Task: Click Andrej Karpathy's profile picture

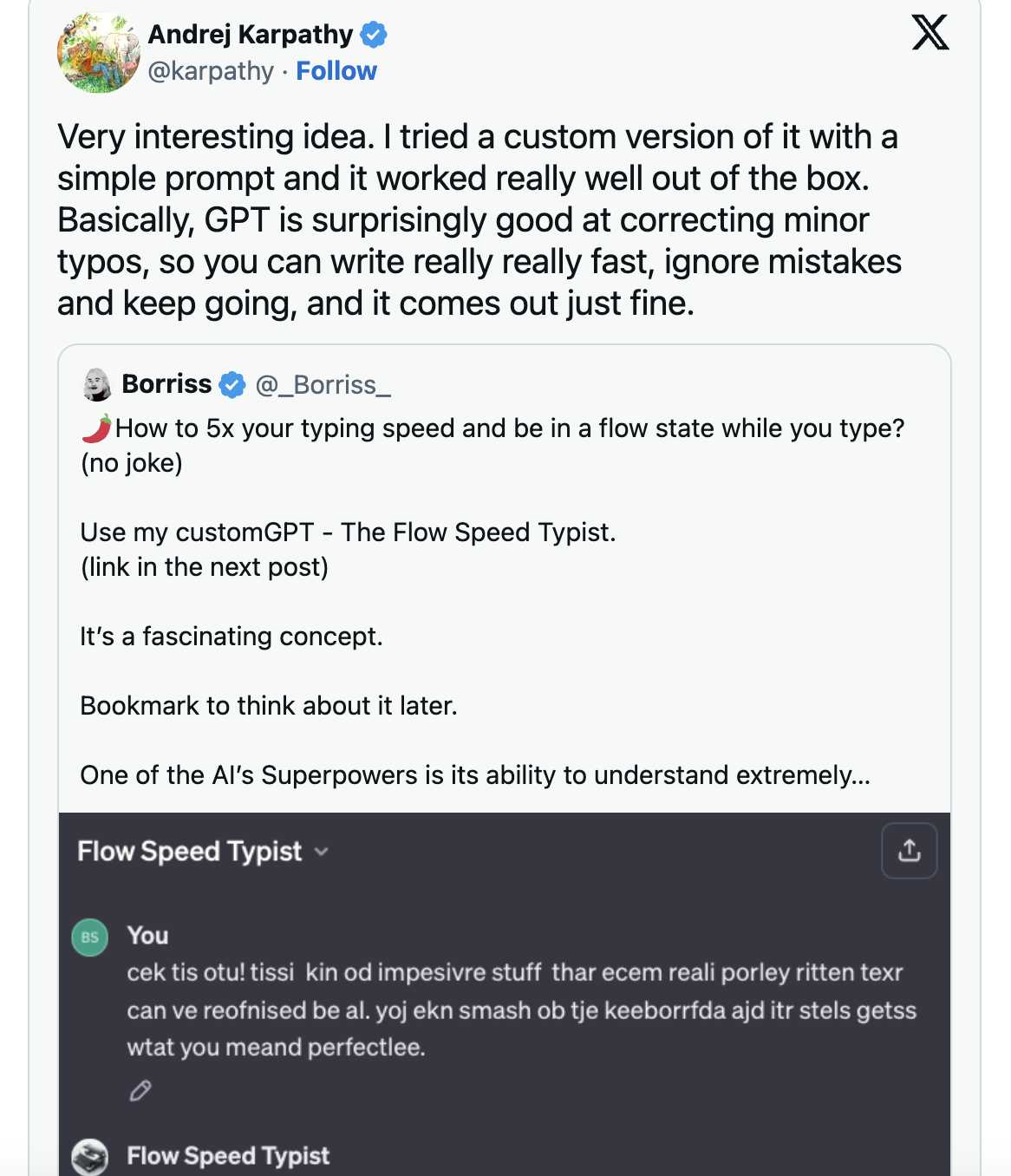Action: (x=99, y=53)
